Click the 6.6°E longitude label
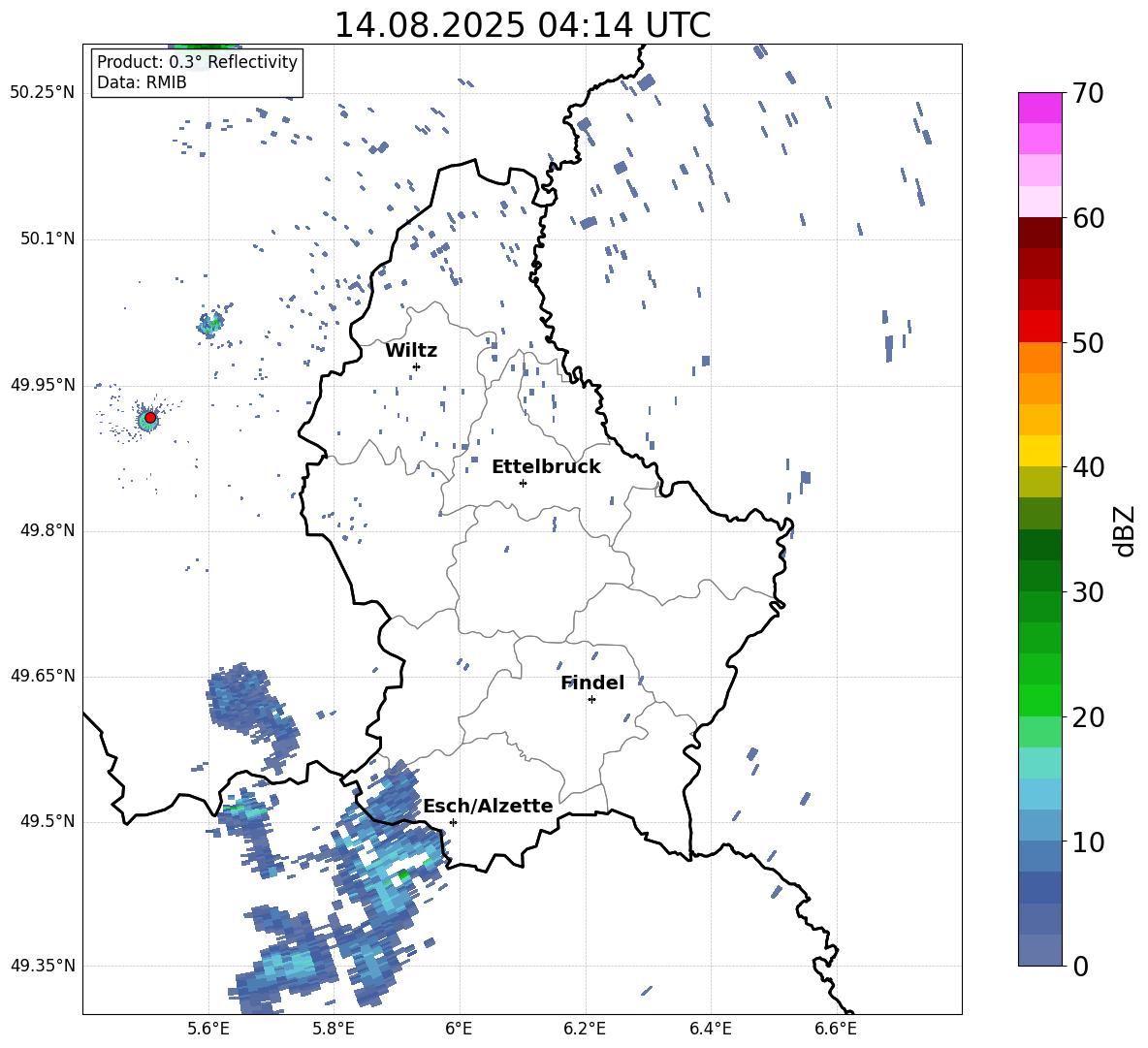1148x1048 pixels. [x=836, y=1029]
